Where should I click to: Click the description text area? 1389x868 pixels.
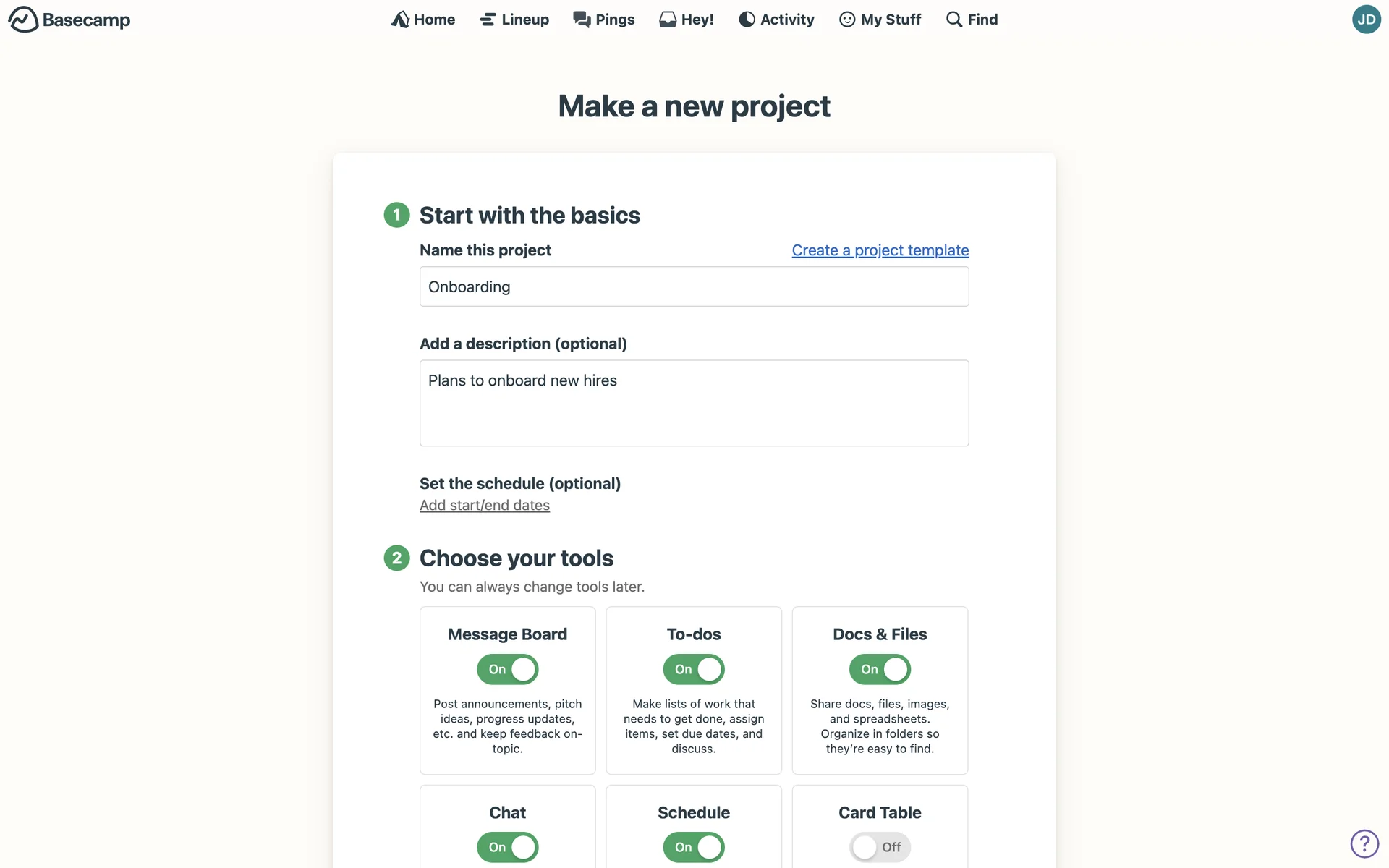(694, 403)
